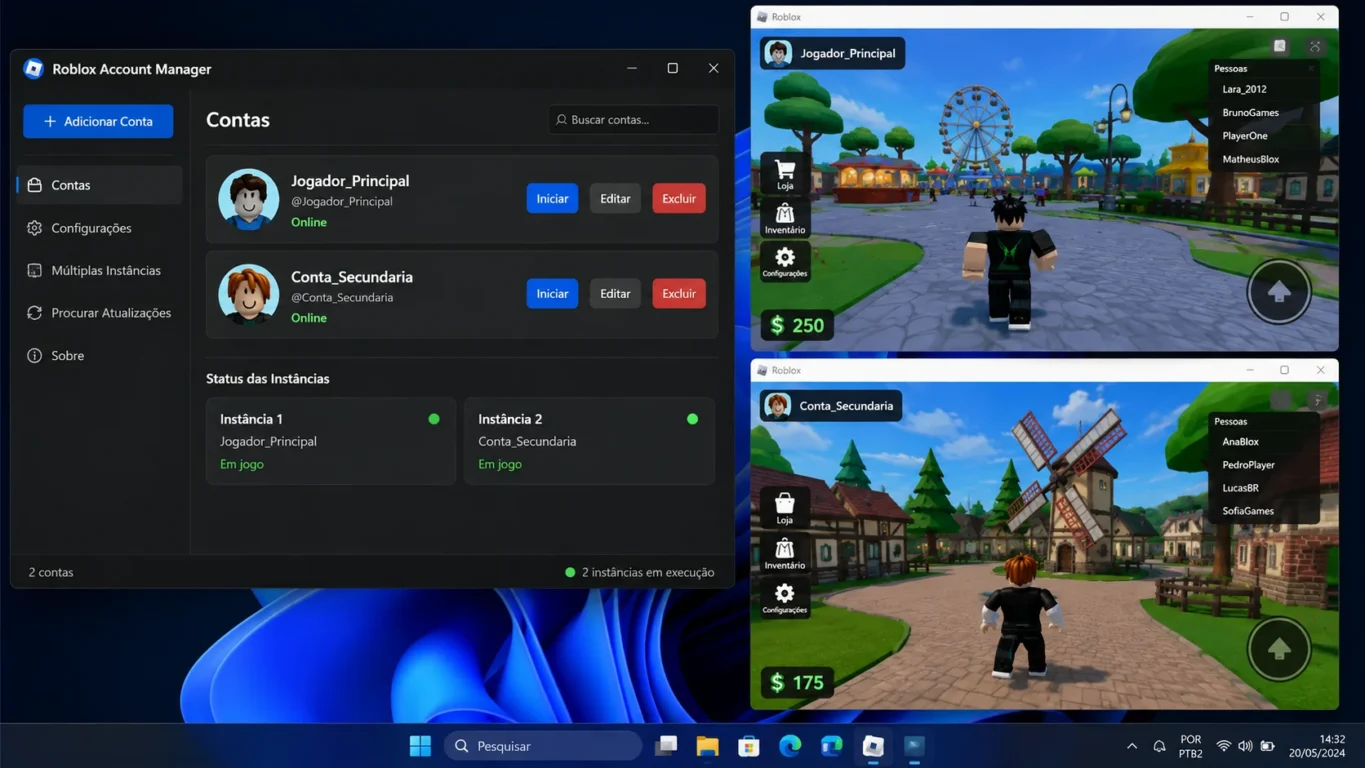Expand the hidden system tray icons
Image resolution: width=1365 pixels, height=768 pixels.
click(x=1131, y=746)
